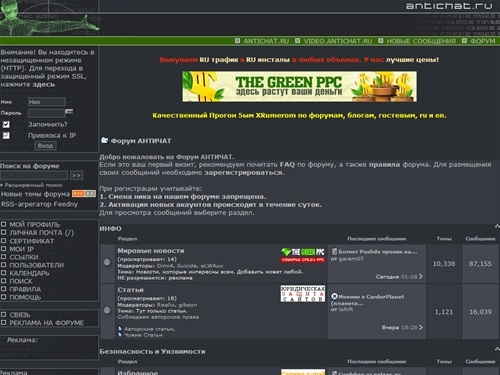The image size is (500, 375).
Task: Open the garam07 user profile
Action: 351,259
